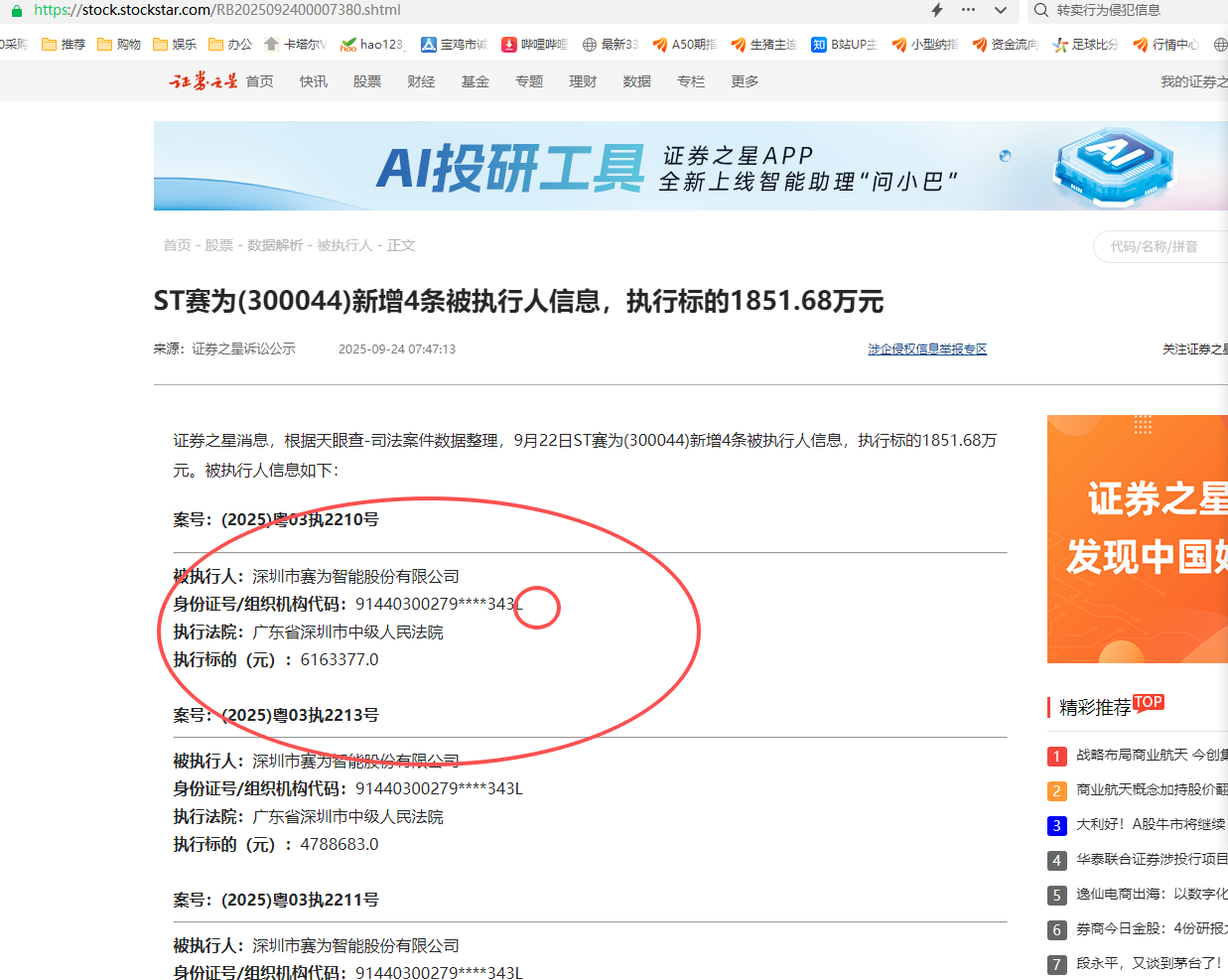Click the search magnifier icon

tap(1041, 10)
